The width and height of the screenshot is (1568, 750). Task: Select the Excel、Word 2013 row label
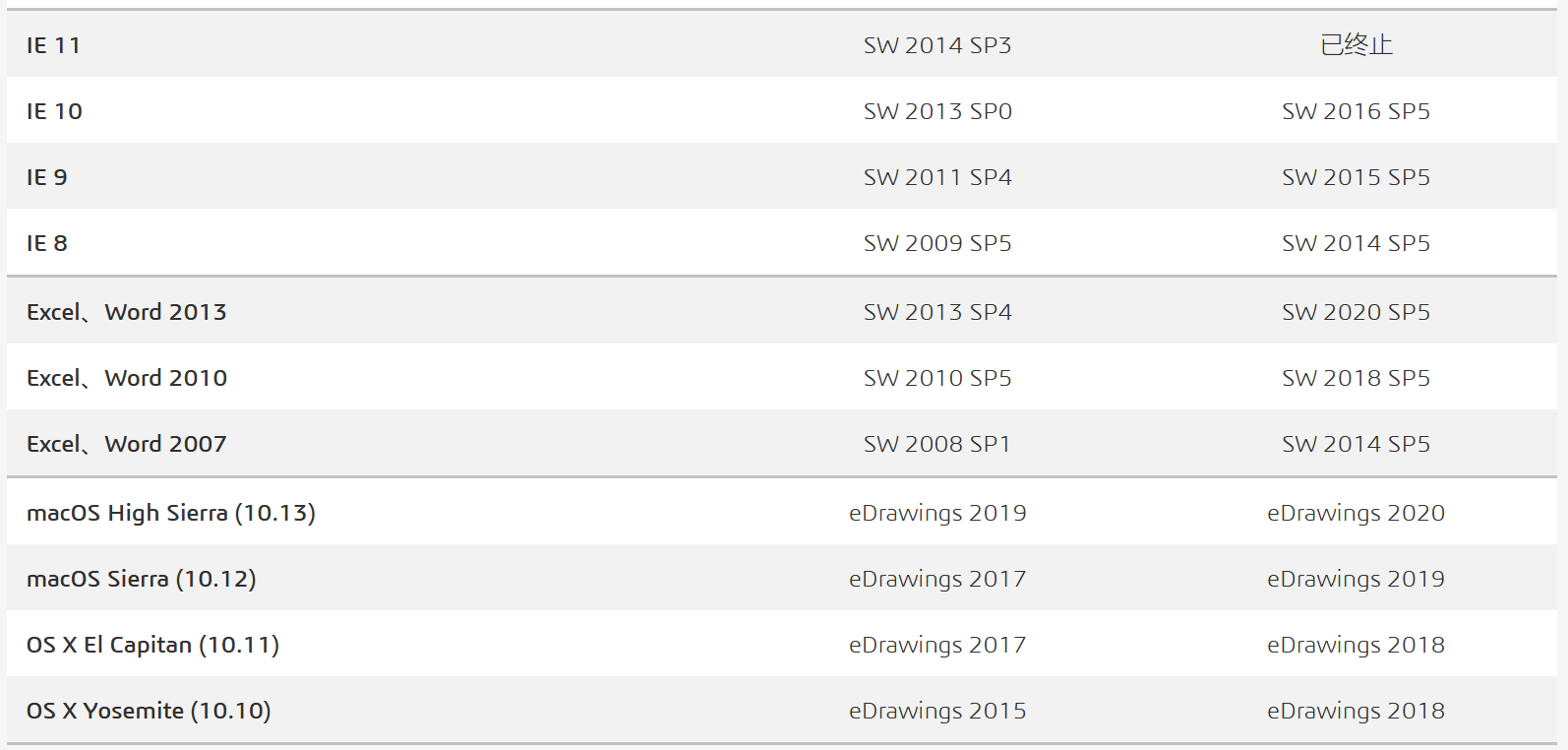[127, 312]
